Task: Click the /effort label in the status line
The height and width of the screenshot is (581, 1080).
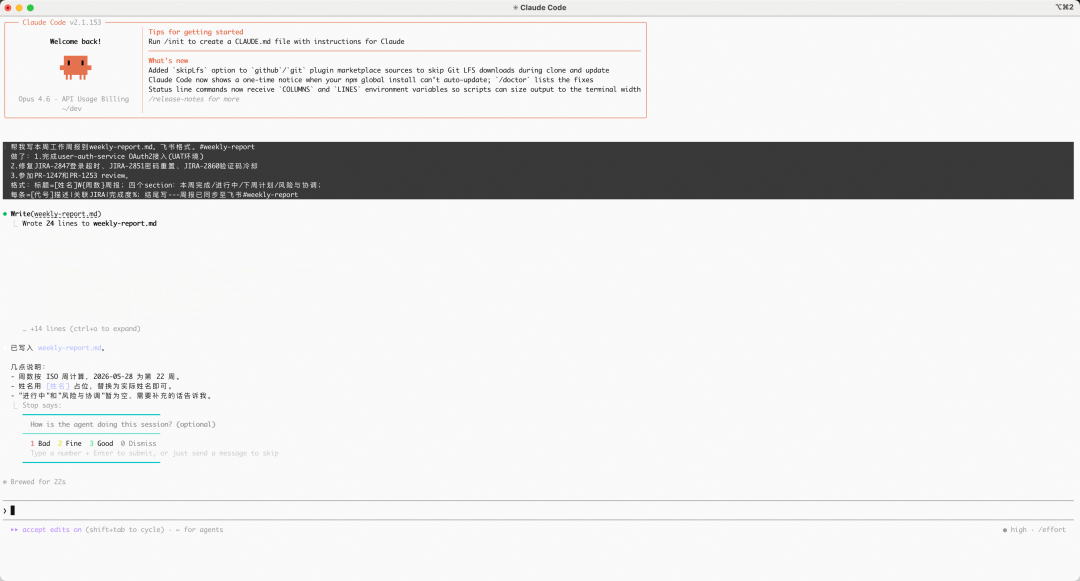Action: (1052, 529)
